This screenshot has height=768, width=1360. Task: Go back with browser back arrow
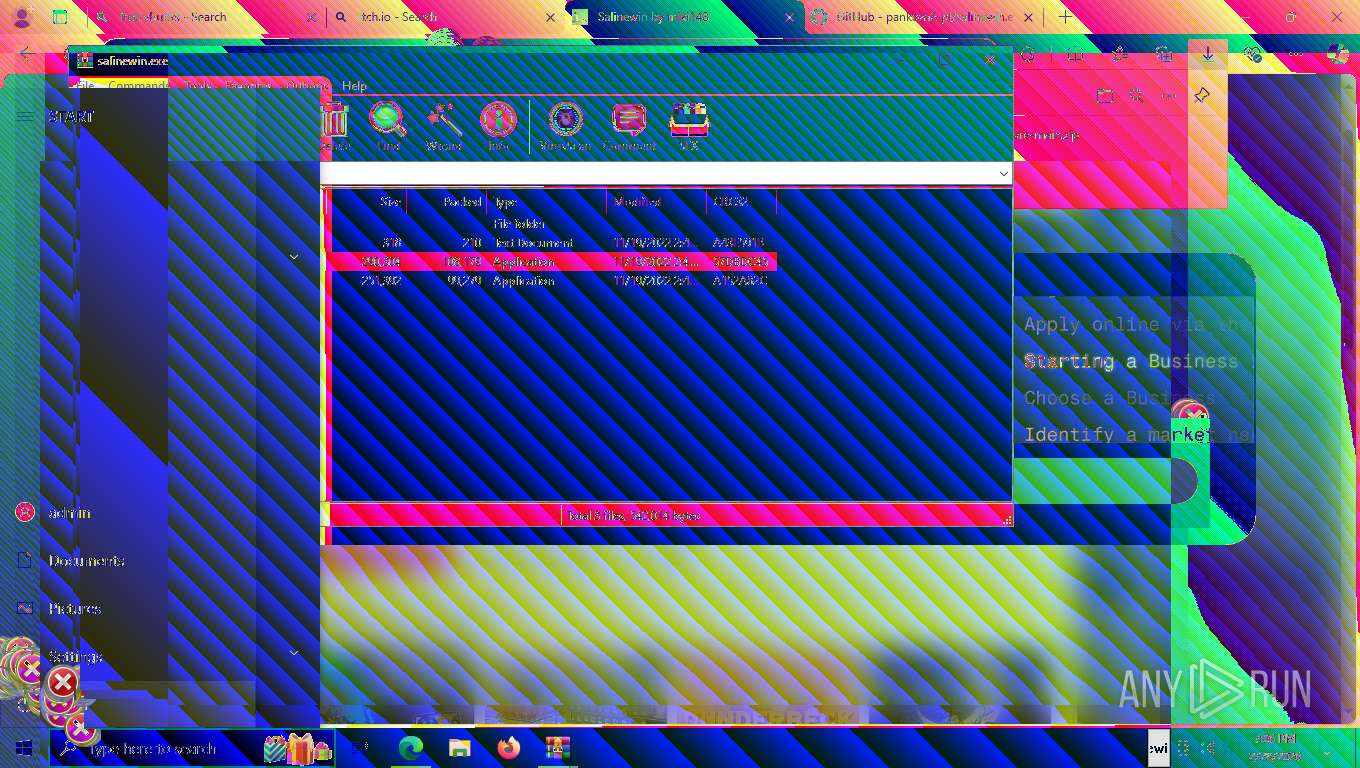tap(27, 54)
